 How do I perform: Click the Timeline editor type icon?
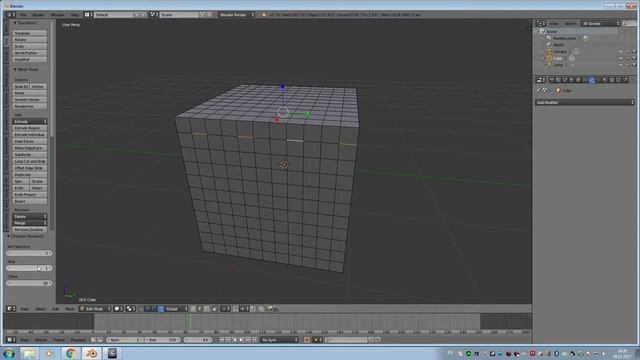[11, 340]
